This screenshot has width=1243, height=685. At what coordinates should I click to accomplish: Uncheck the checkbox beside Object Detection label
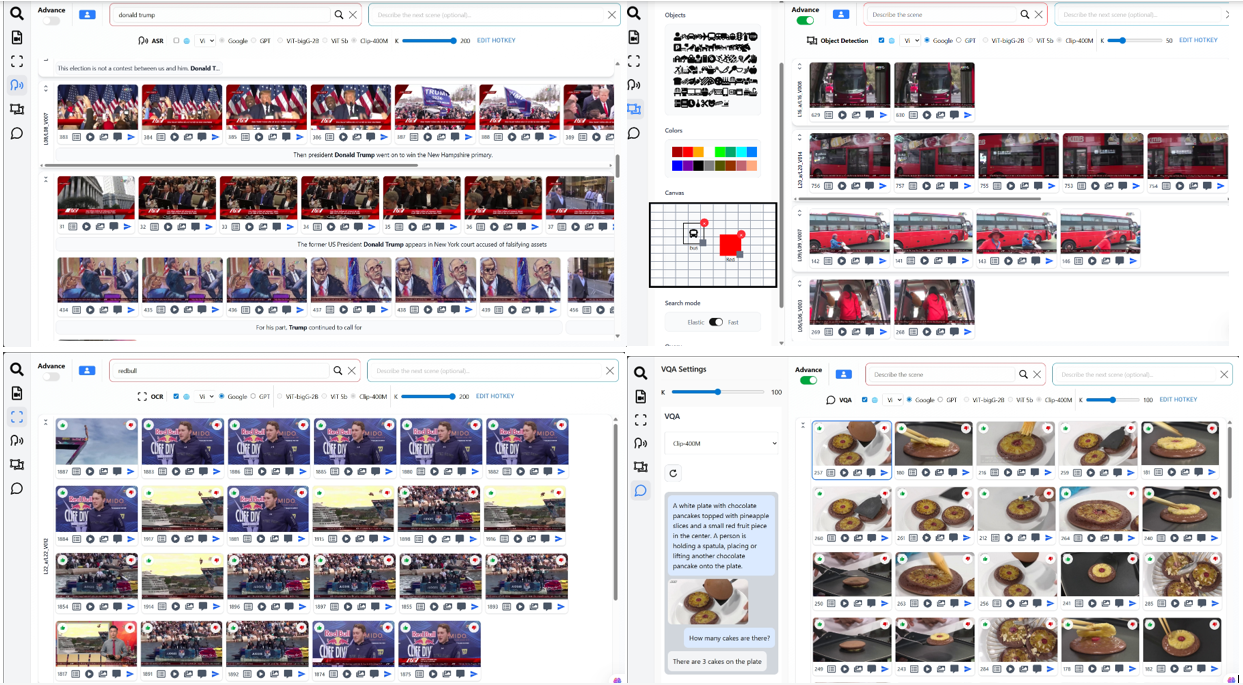pyautogui.click(x=881, y=41)
